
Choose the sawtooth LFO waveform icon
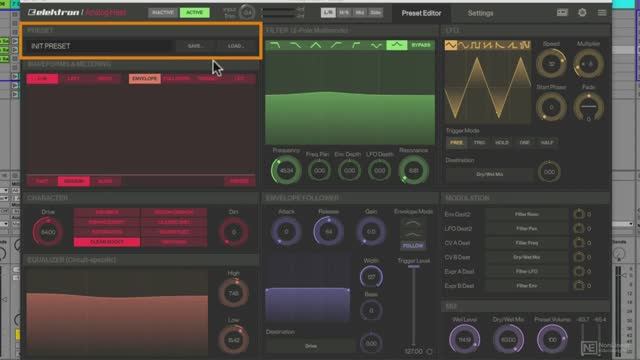pyautogui.click(x=488, y=45)
